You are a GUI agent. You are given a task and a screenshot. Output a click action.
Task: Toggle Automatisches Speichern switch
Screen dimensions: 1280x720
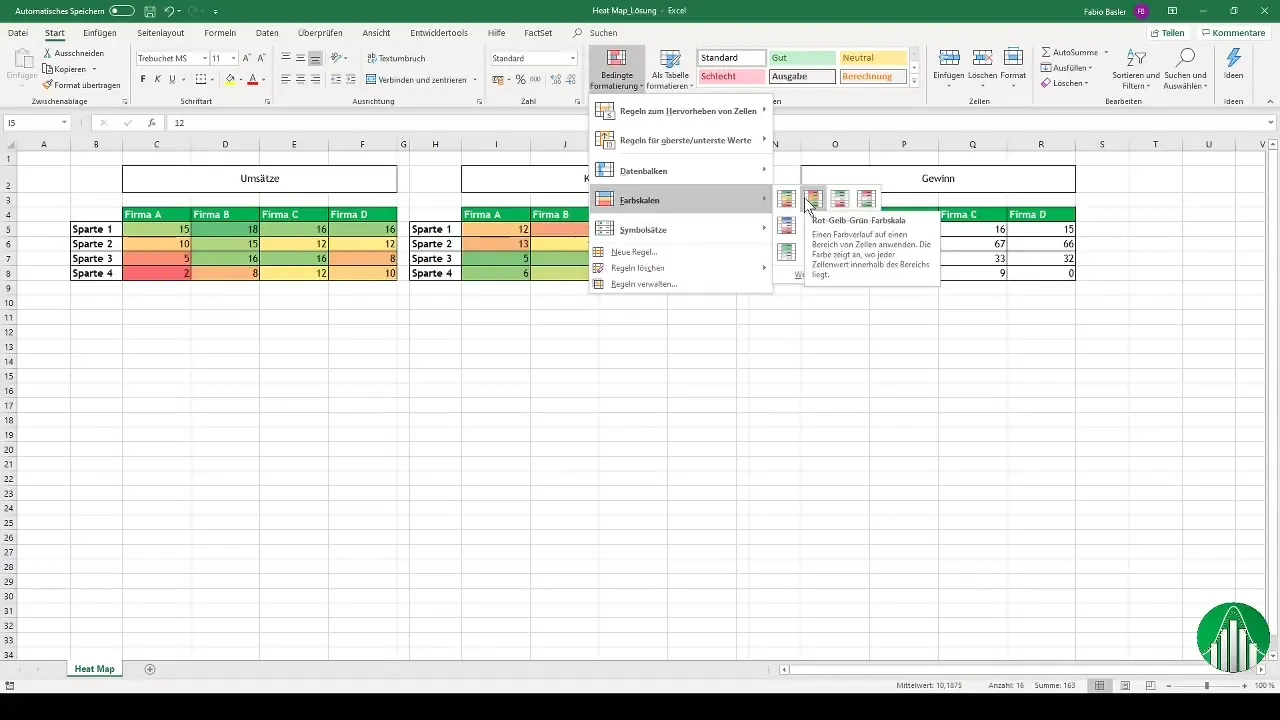122,11
